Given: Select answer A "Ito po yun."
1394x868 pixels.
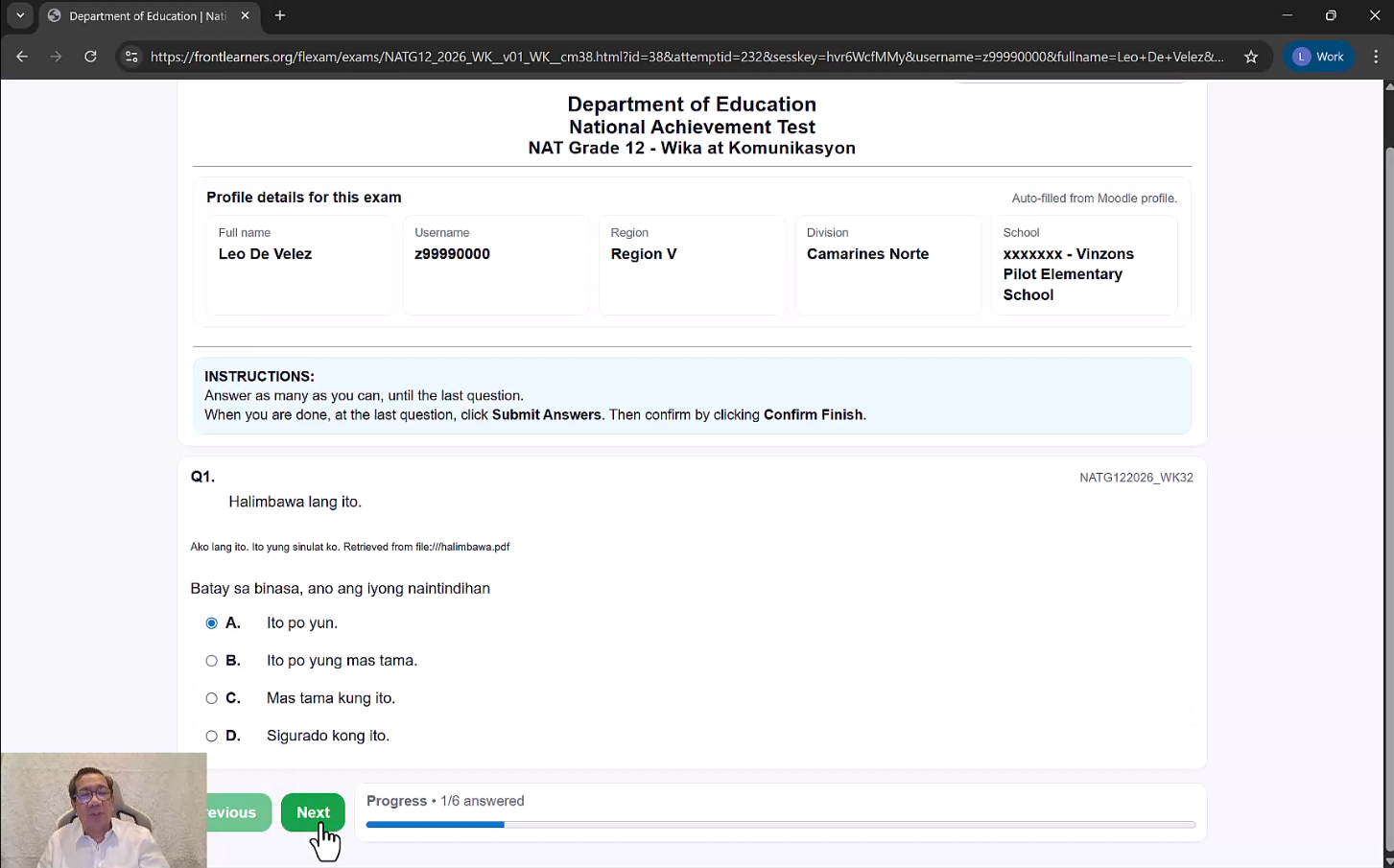Looking at the screenshot, I should coord(212,623).
